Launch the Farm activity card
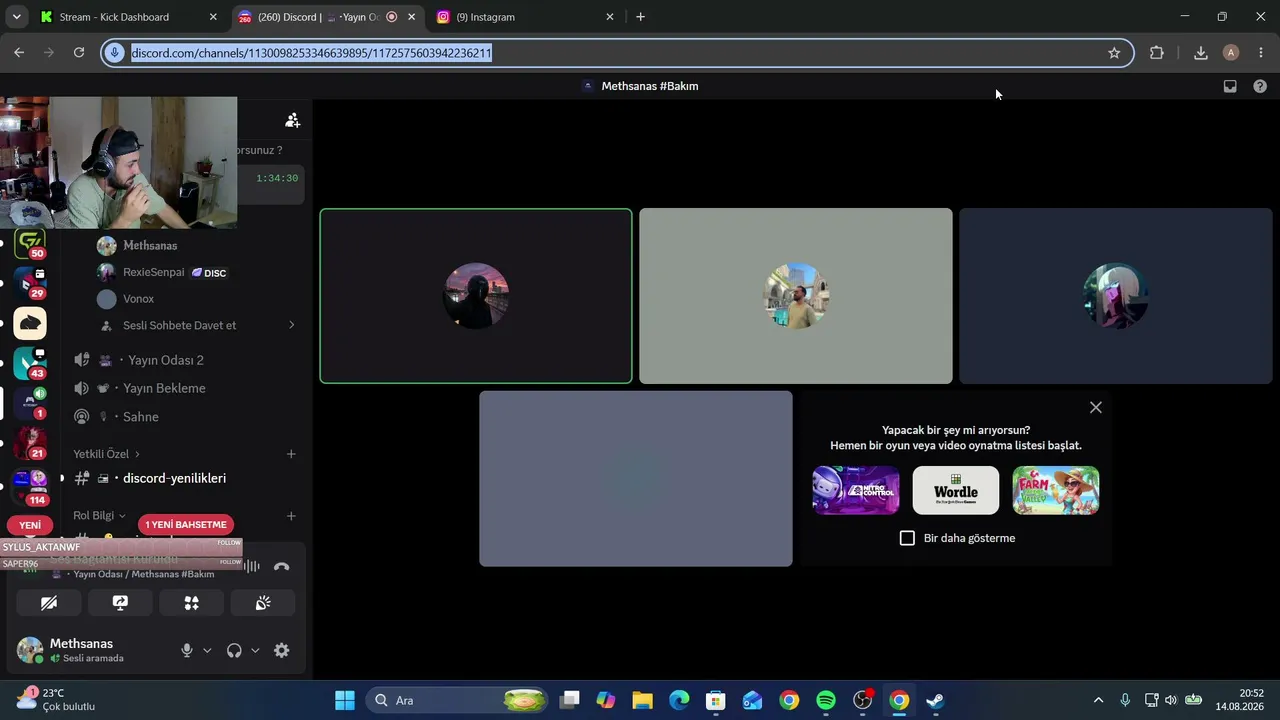The image size is (1280, 720). point(1056,491)
